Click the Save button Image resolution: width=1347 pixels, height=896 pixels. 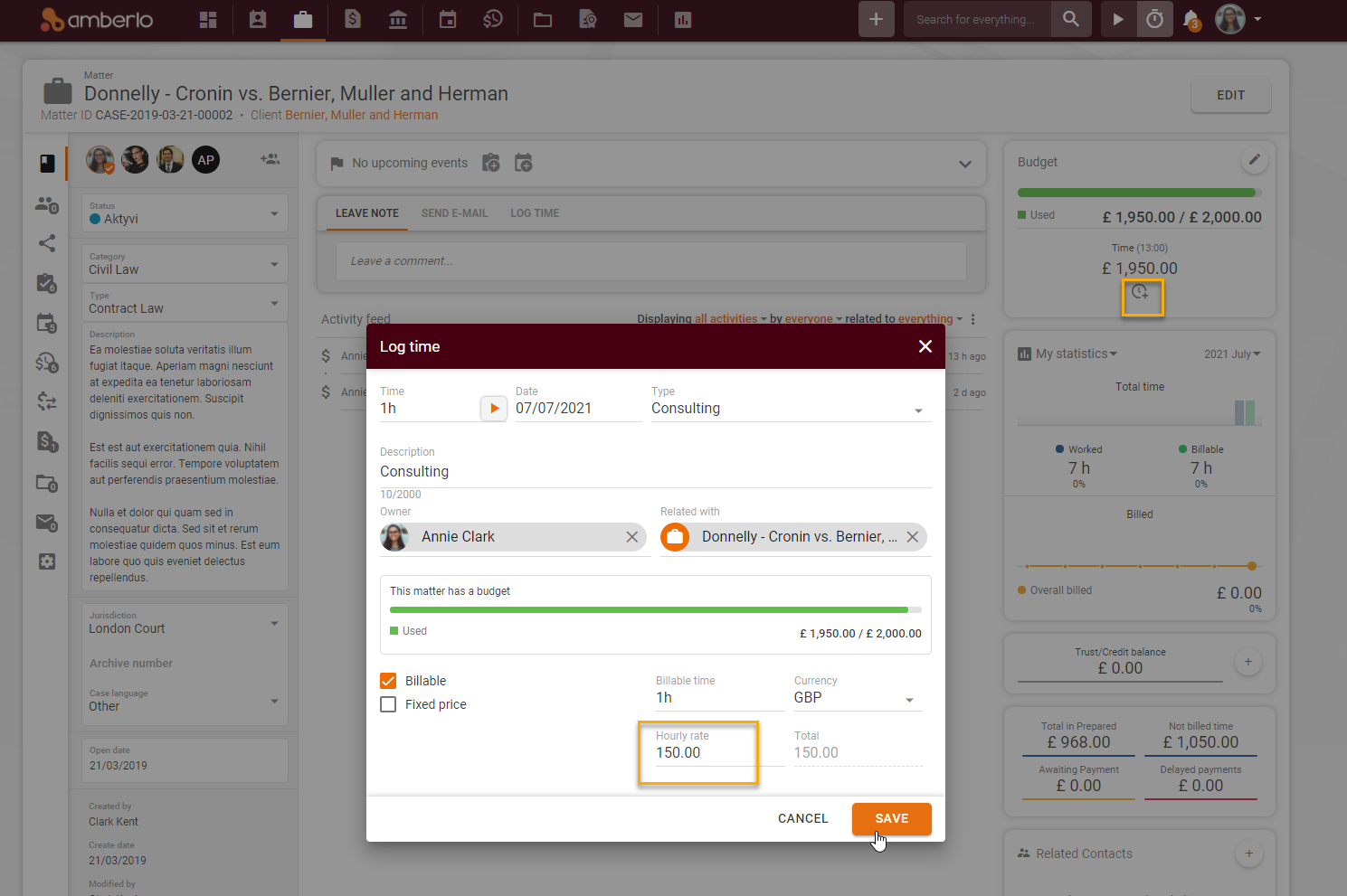click(x=891, y=818)
